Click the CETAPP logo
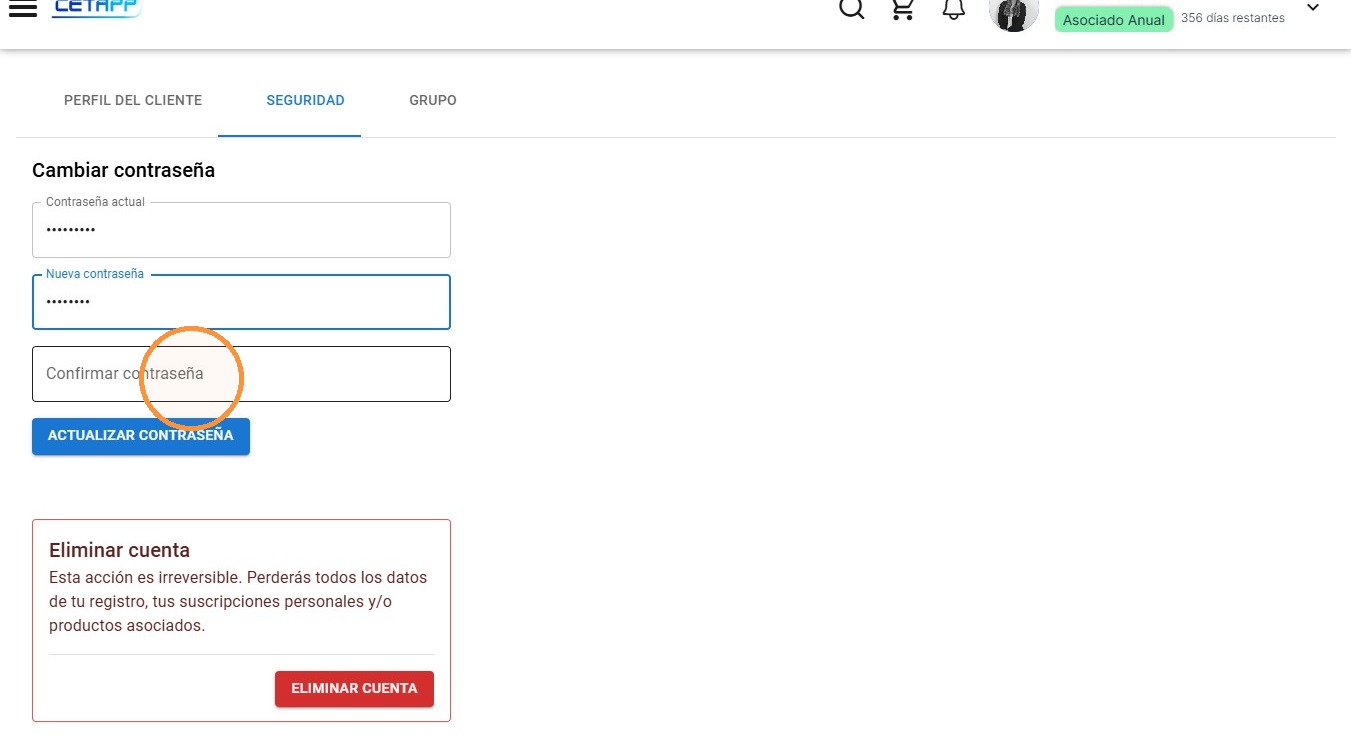The height and width of the screenshot is (755, 1351). 96,8
